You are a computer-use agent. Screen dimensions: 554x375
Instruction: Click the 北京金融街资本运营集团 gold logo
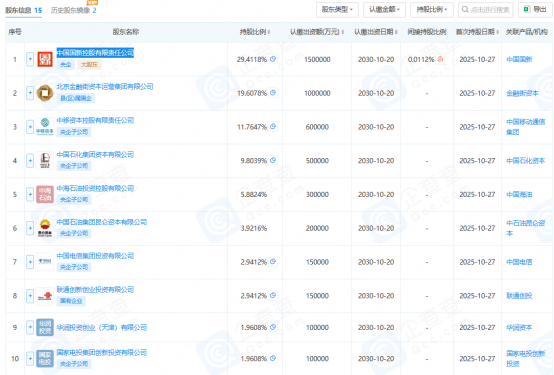45,93
